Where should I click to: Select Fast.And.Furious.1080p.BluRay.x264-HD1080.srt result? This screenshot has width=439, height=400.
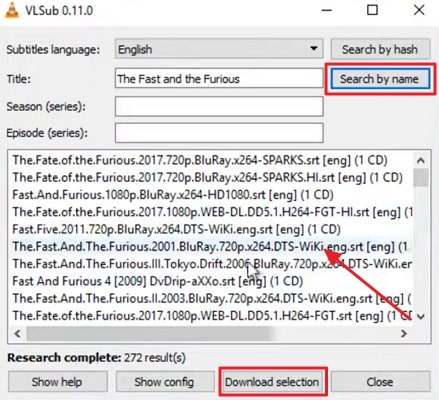click(212, 195)
